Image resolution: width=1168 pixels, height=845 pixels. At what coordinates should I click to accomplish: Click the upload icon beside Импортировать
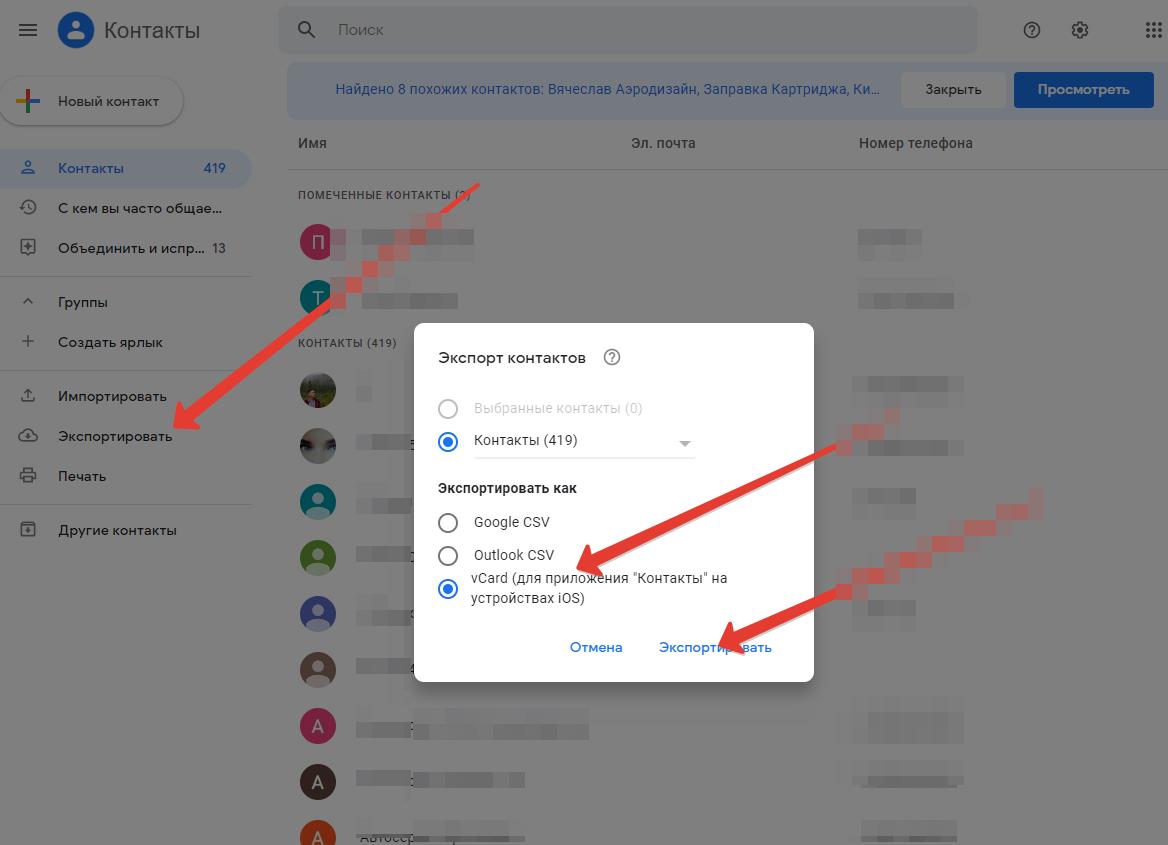click(28, 396)
